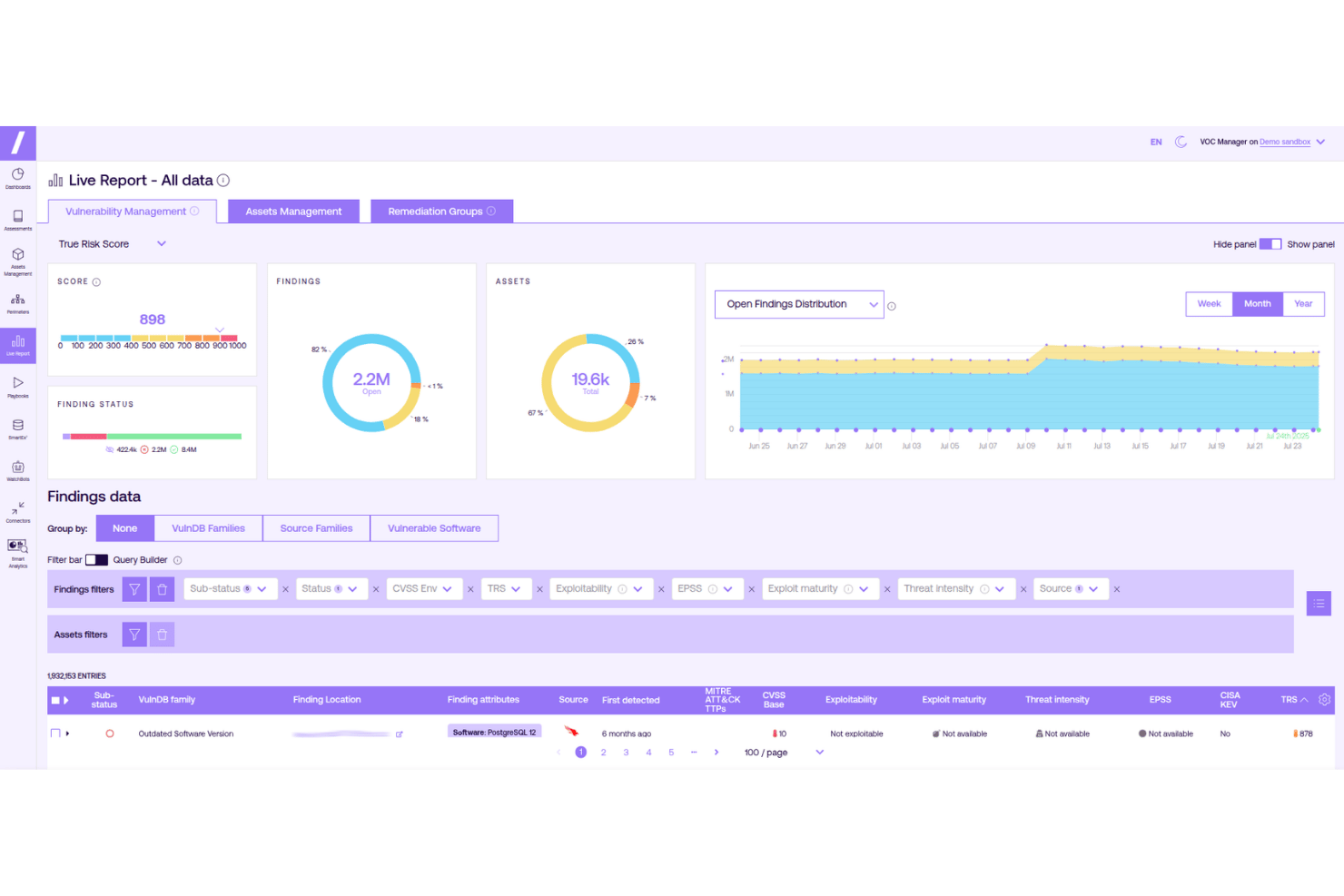Click the score color scale bar
Viewport: 1344px width, 896px height.
149,338
